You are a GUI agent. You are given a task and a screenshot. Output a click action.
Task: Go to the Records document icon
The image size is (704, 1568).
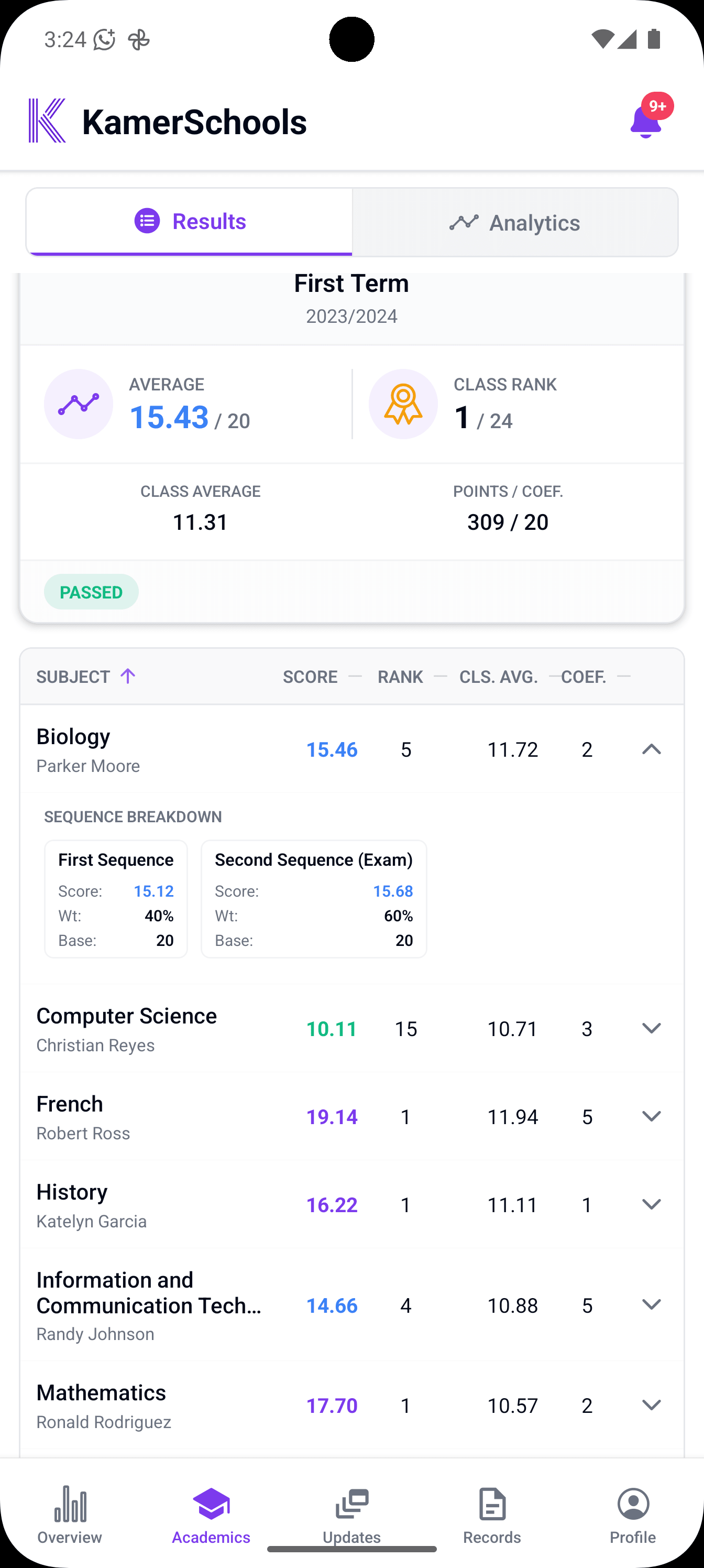click(492, 1504)
